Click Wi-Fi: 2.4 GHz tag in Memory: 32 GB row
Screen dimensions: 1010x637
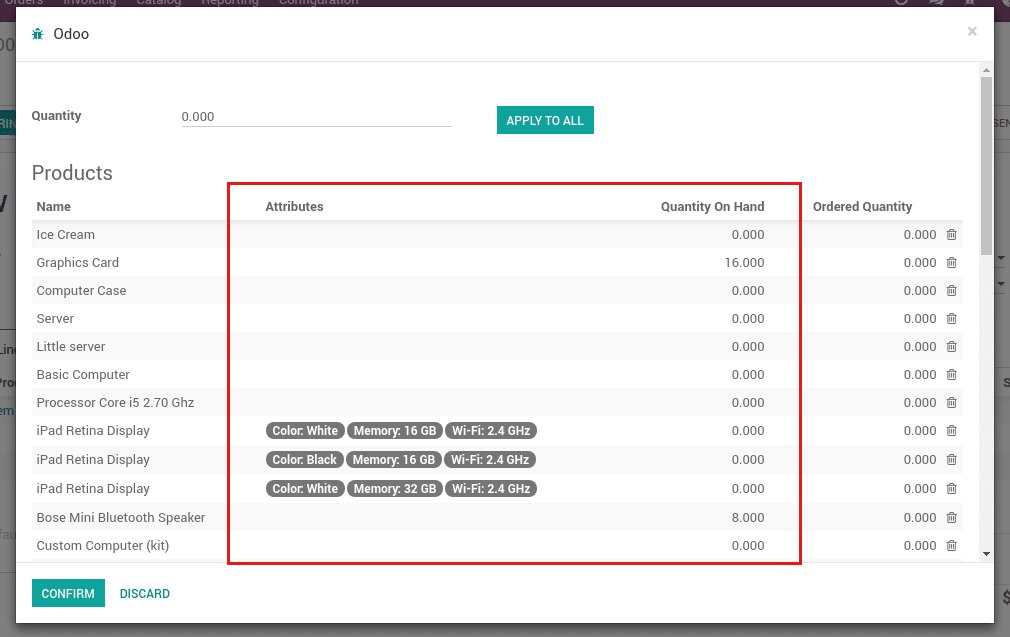coord(491,488)
